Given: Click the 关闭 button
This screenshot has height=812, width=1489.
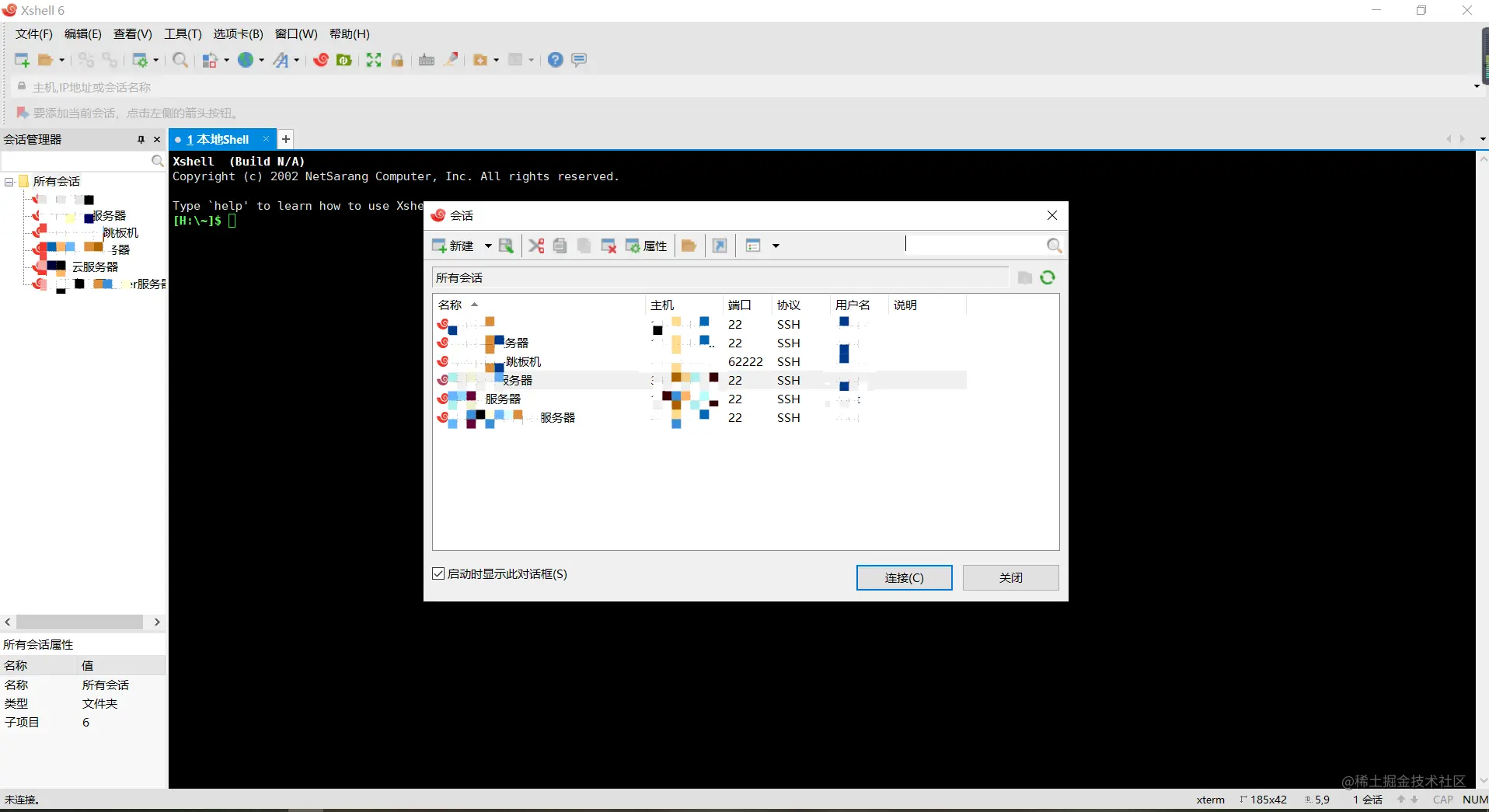Looking at the screenshot, I should [x=1010, y=577].
